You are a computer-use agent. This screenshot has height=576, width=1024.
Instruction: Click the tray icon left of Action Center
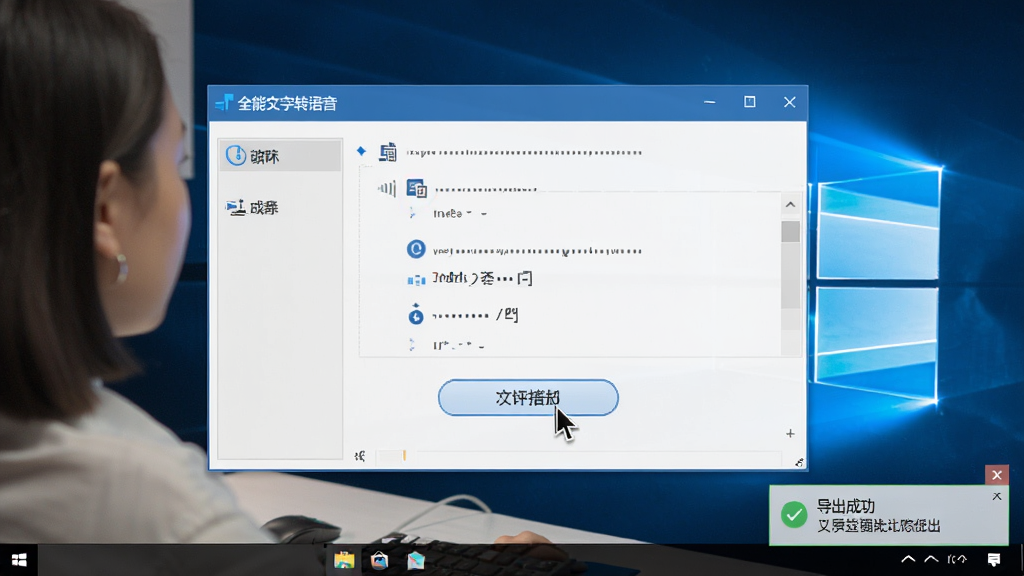click(957, 559)
